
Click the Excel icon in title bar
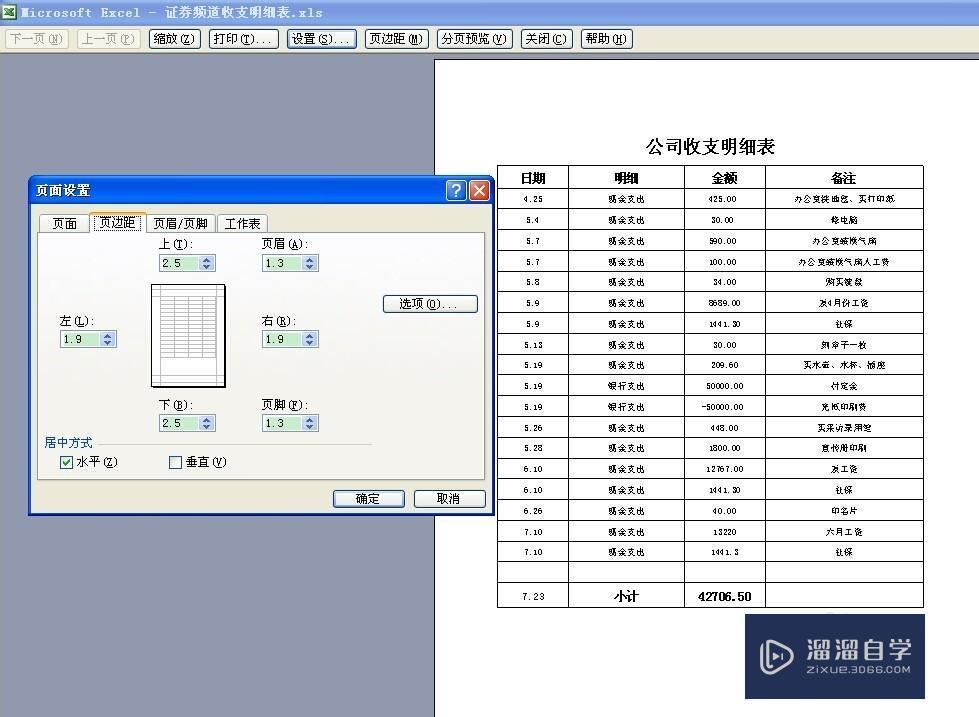coord(10,12)
